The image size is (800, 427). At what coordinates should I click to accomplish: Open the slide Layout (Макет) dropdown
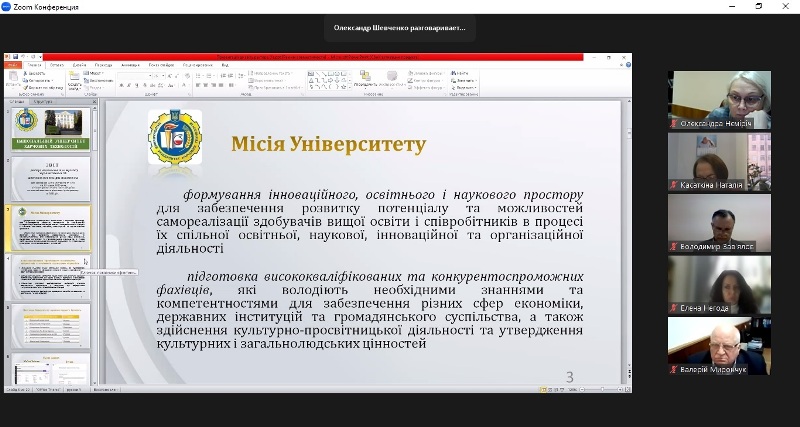[93, 73]
